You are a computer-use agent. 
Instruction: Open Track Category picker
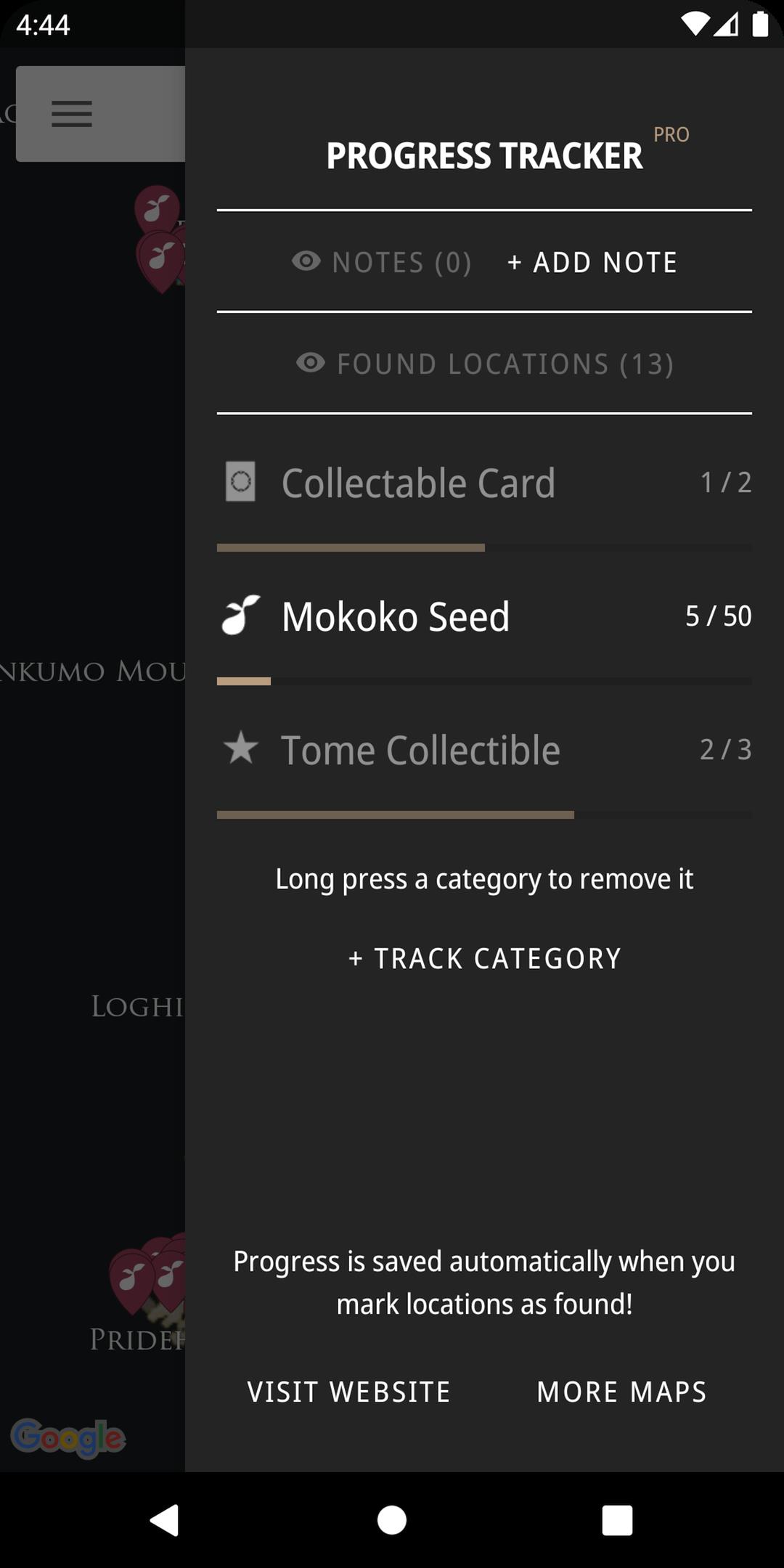pyautogui.click(x=484, y=958)
